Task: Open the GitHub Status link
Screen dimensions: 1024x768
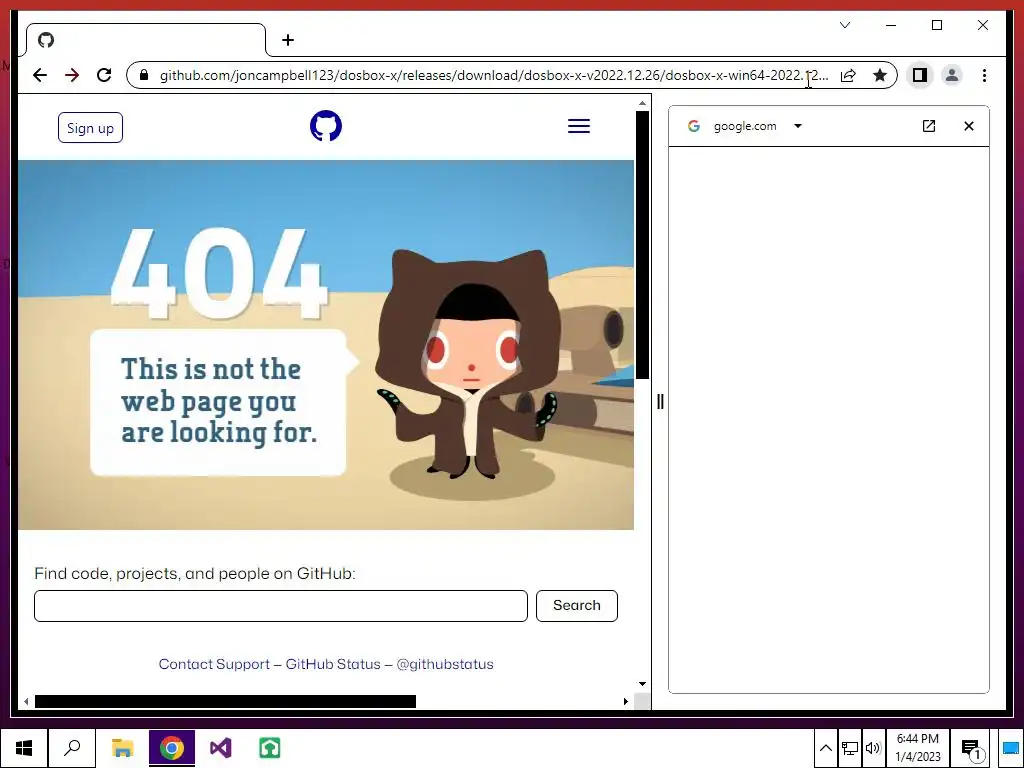Action: (x=333, y=664)
